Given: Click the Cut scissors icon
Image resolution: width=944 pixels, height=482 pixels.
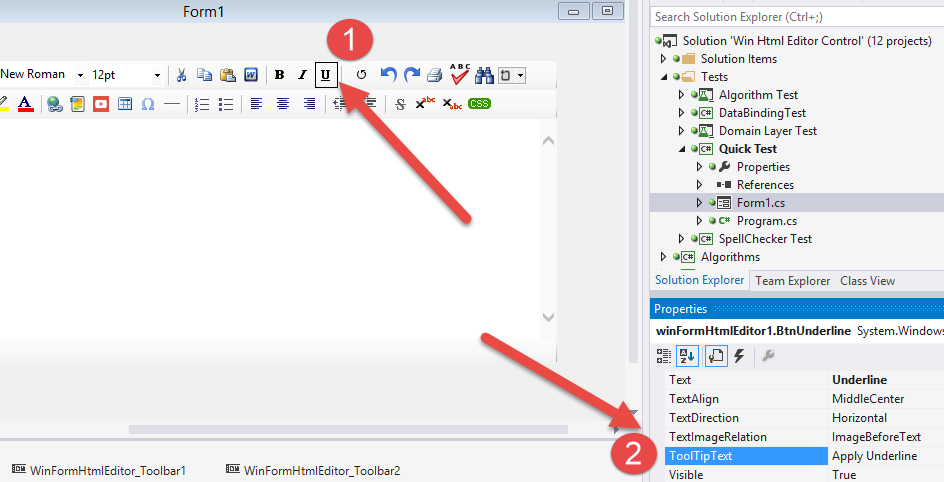Looking at the screenshot, I should pos(182,75).
